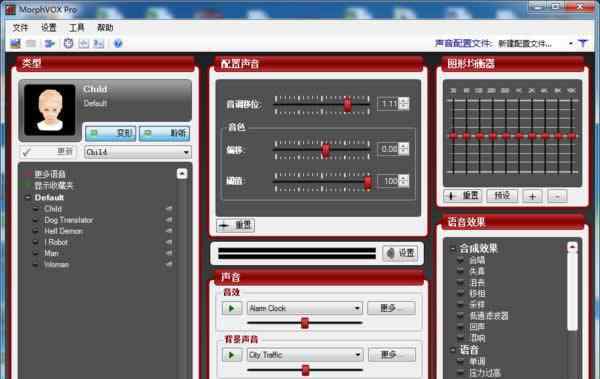This screenshot has height=379, width=600.
Task: Open the Child voice selection dropdown
Action: pyautogui.click(x=138, y=152)
